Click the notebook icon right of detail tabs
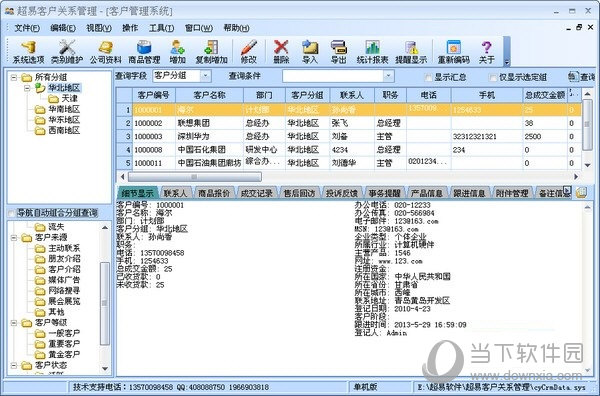Viewport: 600px width, 396px height. (x=581, y=192)
